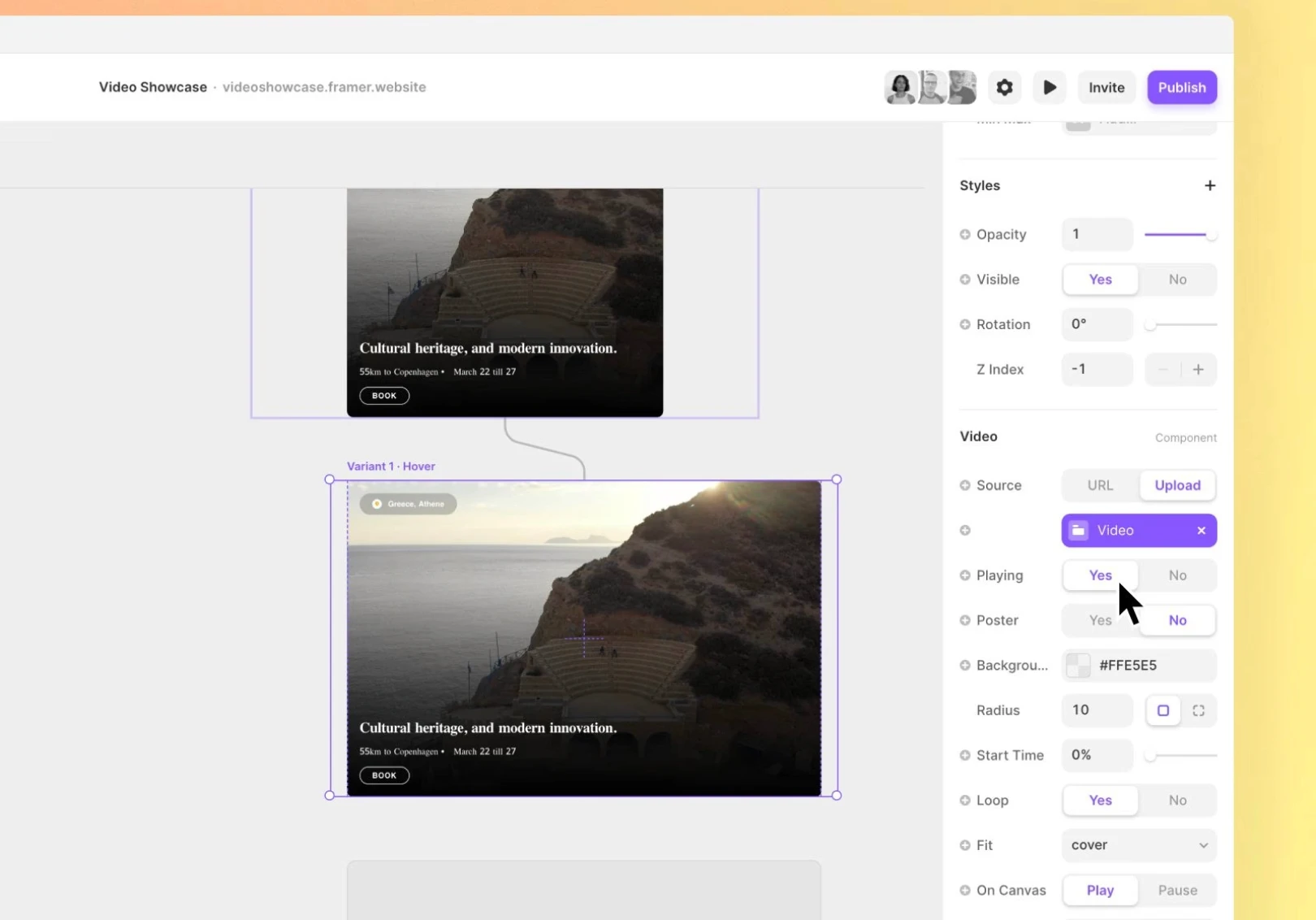Click the variable dot beside Visible
This screenshot has height=920, width=1316.
coord(965,280)
